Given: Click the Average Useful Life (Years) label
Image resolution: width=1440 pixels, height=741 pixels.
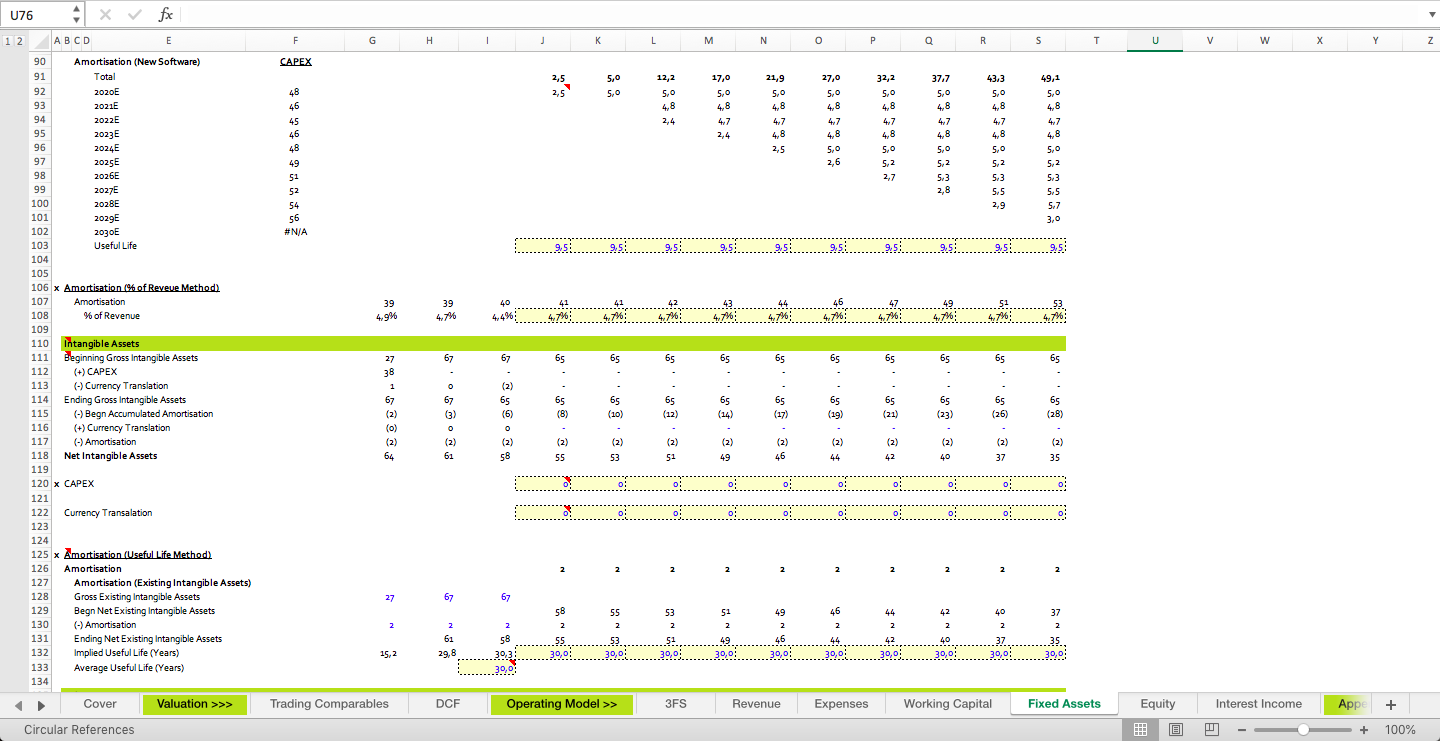Looking at the screenshot, I should 129,667.
